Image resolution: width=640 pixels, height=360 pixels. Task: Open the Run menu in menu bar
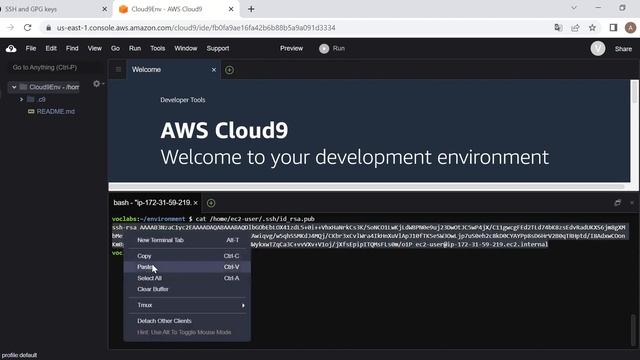coord(135,48)
